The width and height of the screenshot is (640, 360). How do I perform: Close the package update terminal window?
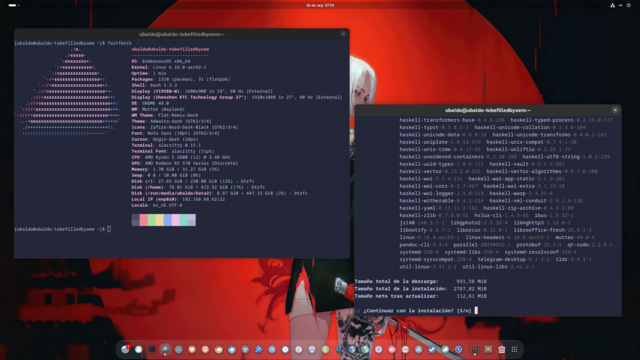click(x=615, y=110)
